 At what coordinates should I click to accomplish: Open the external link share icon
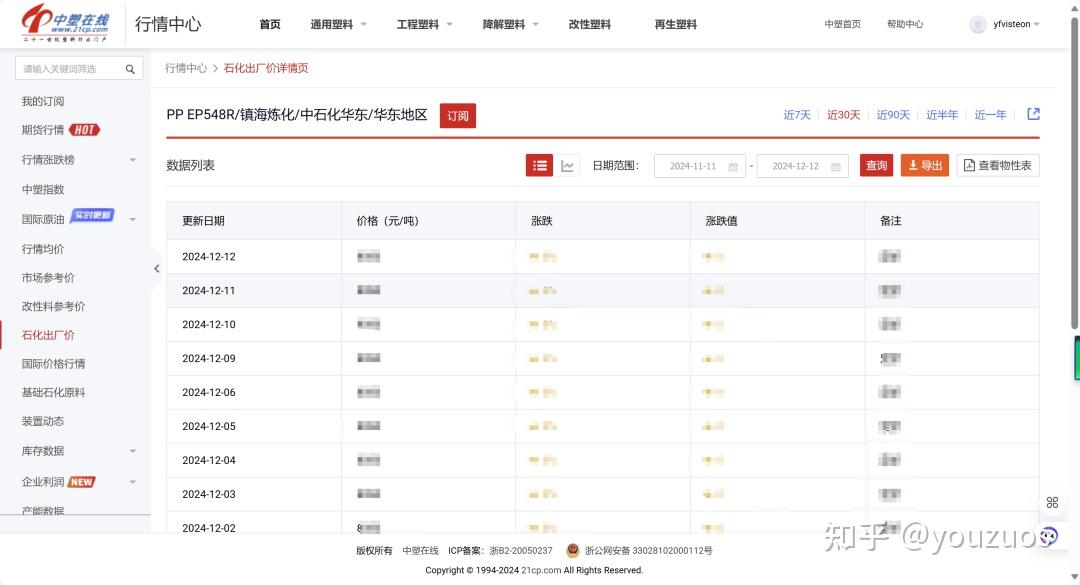coord(1033,114)
